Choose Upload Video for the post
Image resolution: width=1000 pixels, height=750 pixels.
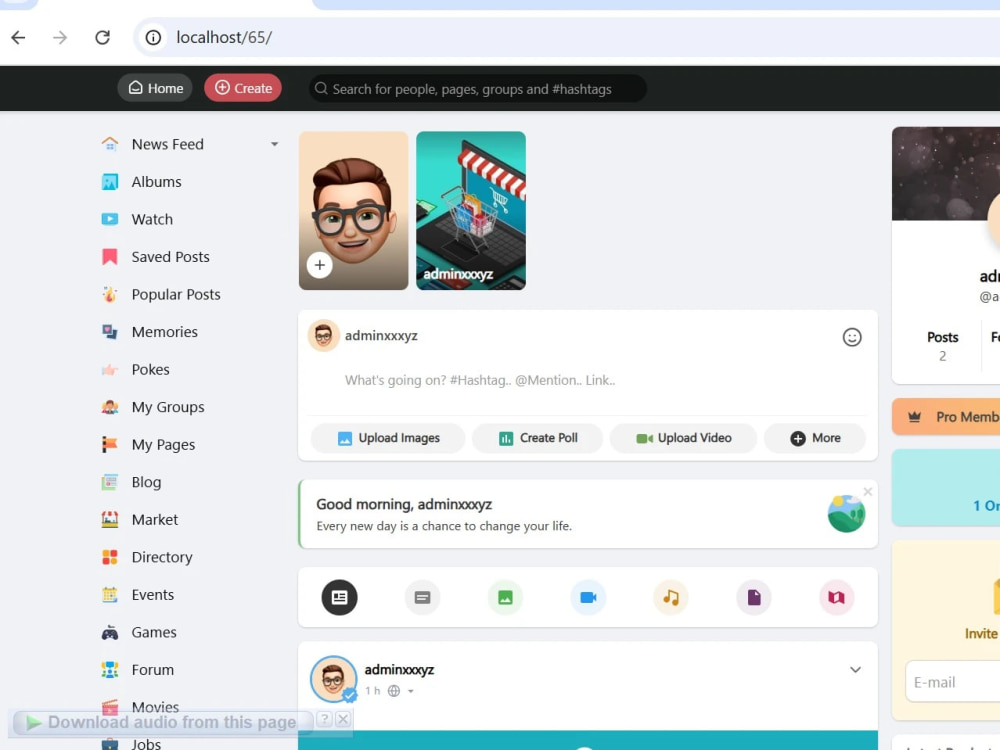(683, 438)
